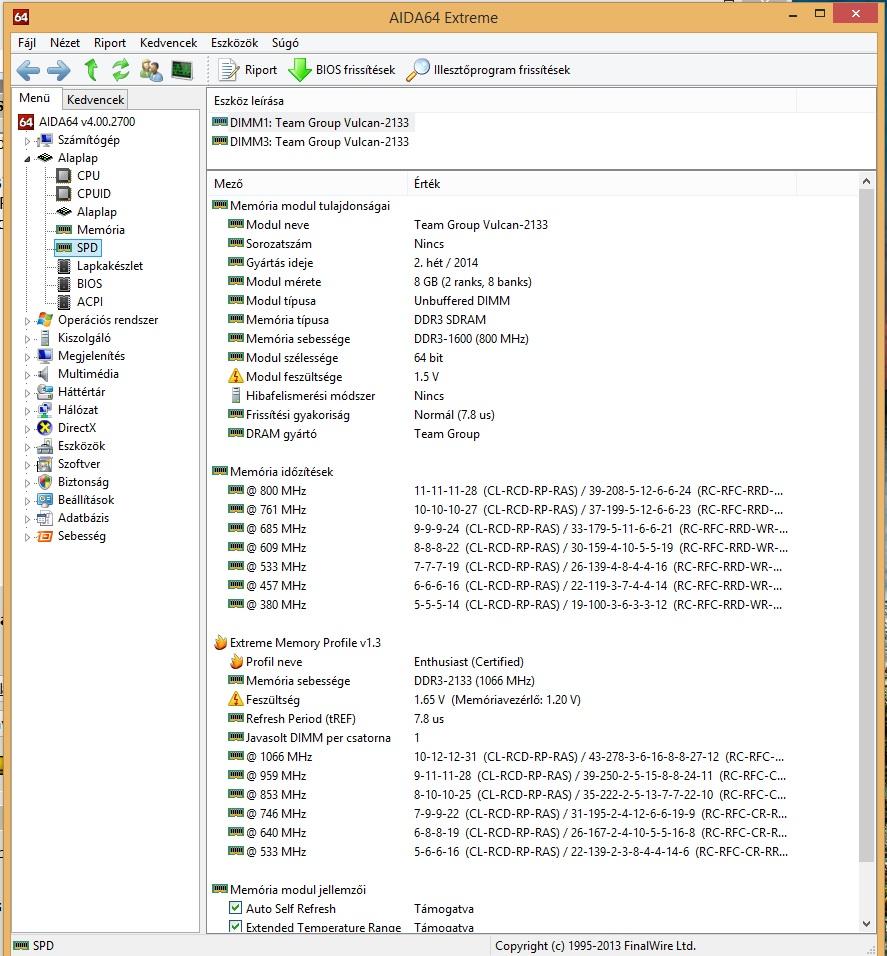Screen dimensions: 887x956
Task: Select the Sebesség tree item
Action: coord(71,536)
